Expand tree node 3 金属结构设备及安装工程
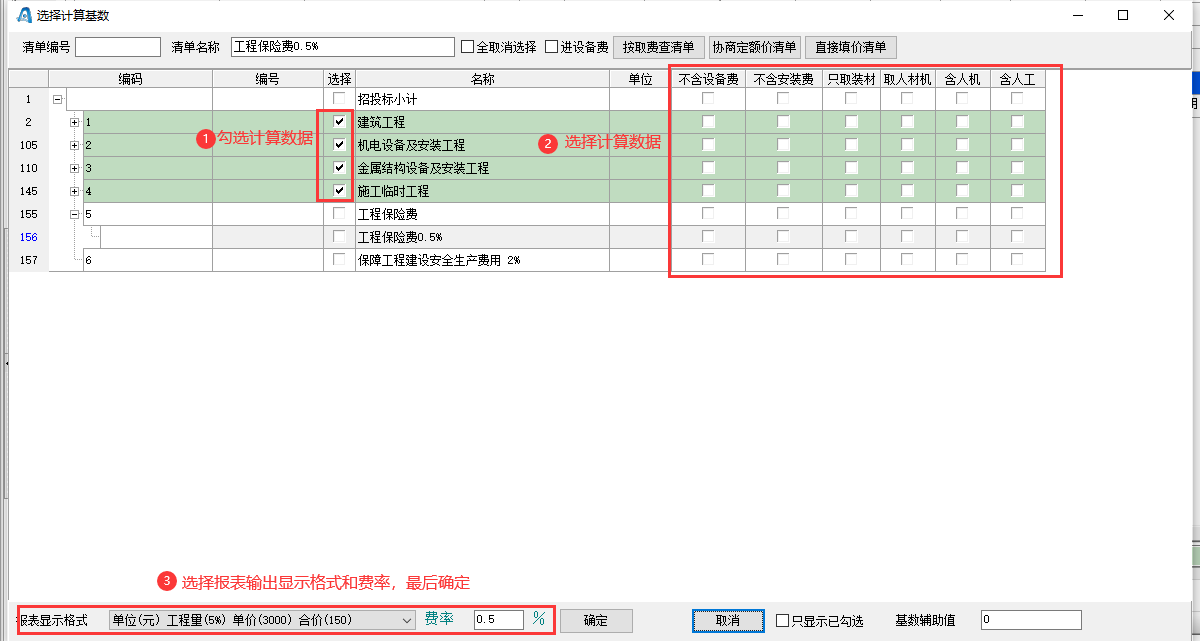 click(75, 168)
